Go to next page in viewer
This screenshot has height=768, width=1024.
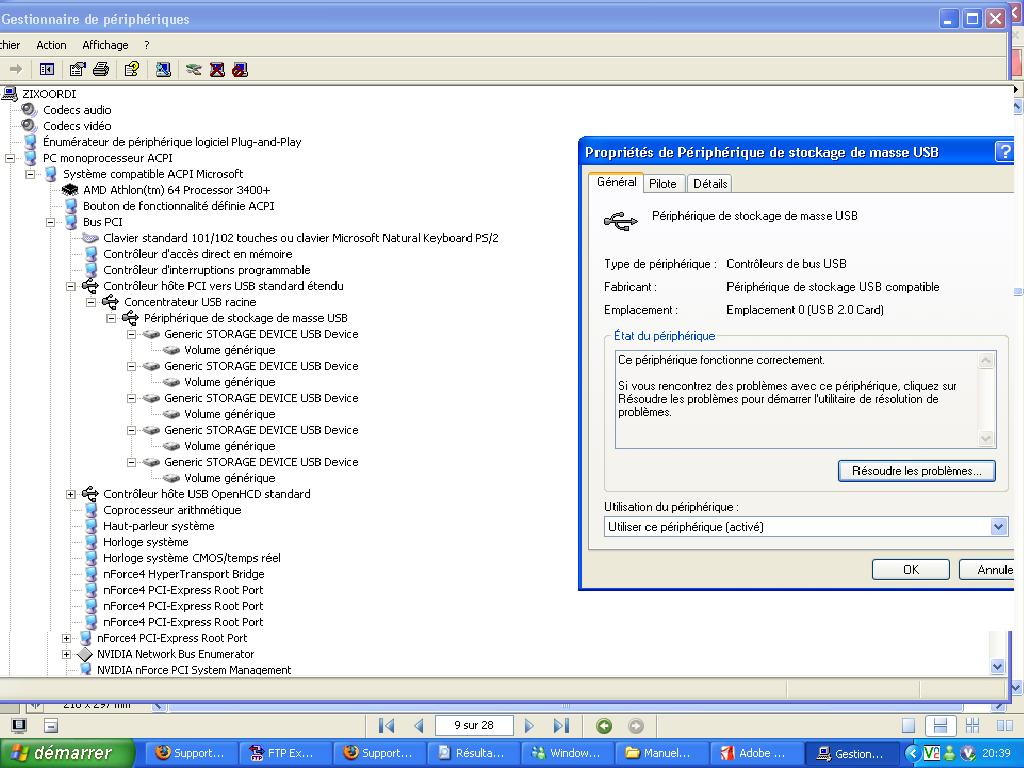(529, 726)
